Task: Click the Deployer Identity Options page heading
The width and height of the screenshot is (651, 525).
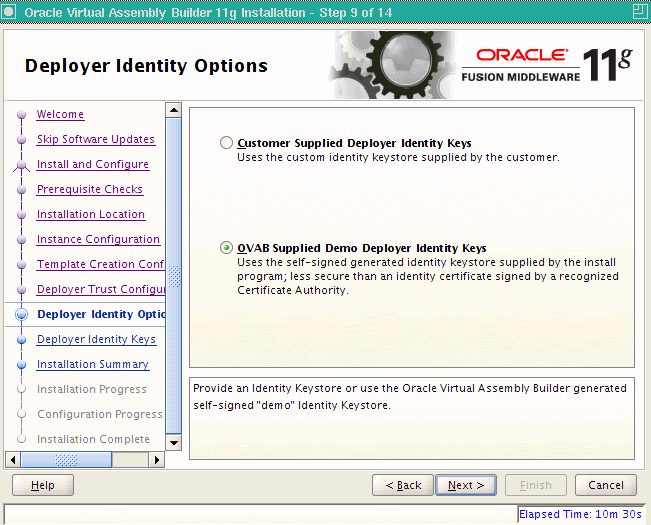Action: pyautogui.click(x=146, y=66)
